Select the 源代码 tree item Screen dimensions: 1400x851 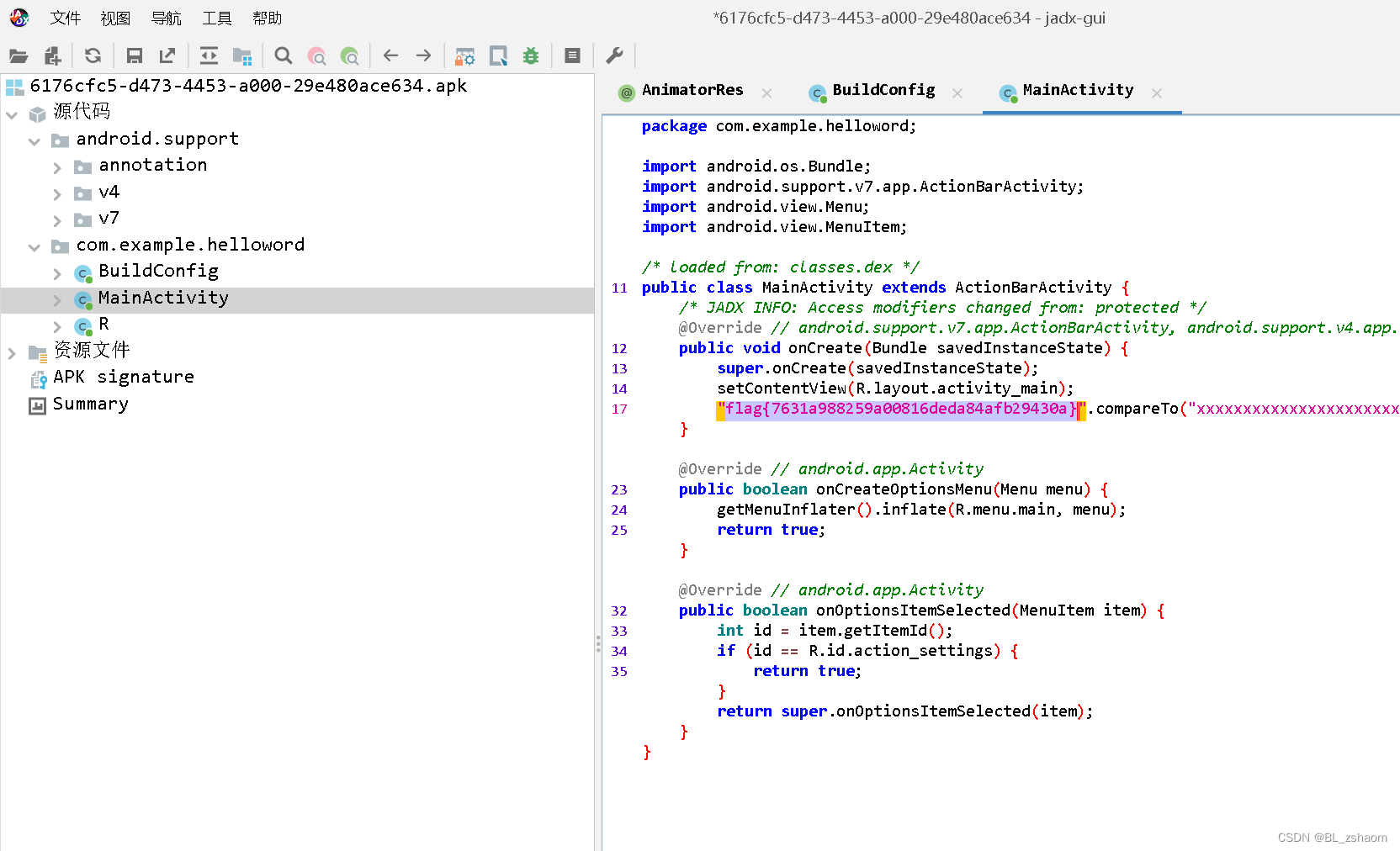82,112
